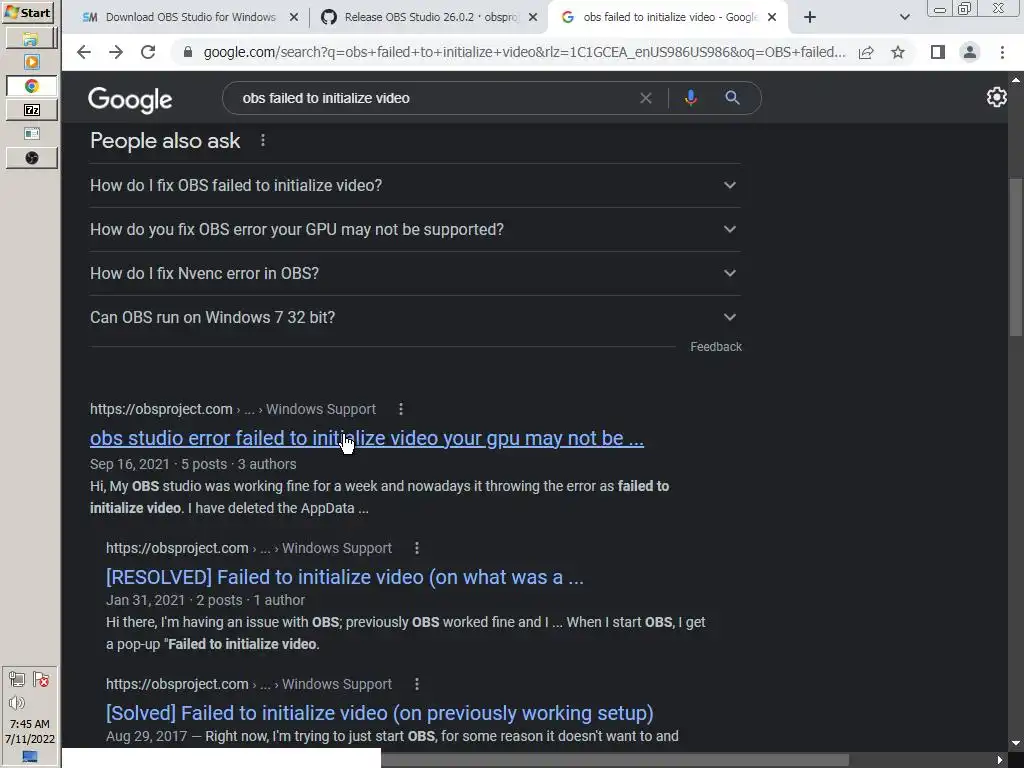Screen dimensions: 1024x768
Task: Click the show desktop icon below the date
Action: point(29,757)
